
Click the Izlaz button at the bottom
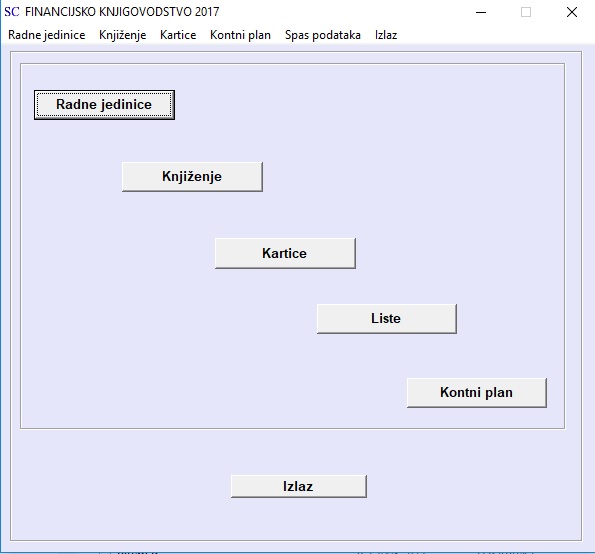(x=299, y=486)
